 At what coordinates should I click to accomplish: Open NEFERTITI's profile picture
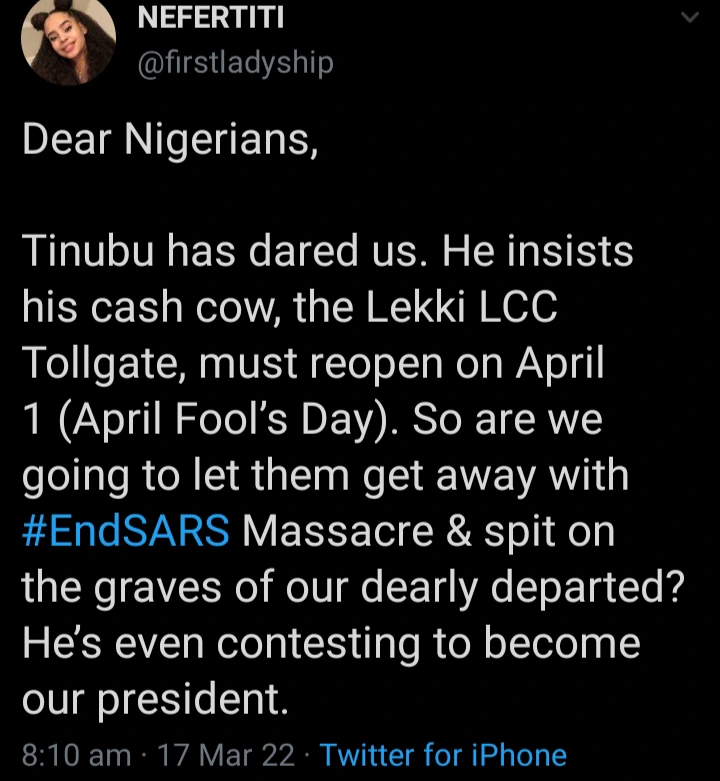click(68, 41)
